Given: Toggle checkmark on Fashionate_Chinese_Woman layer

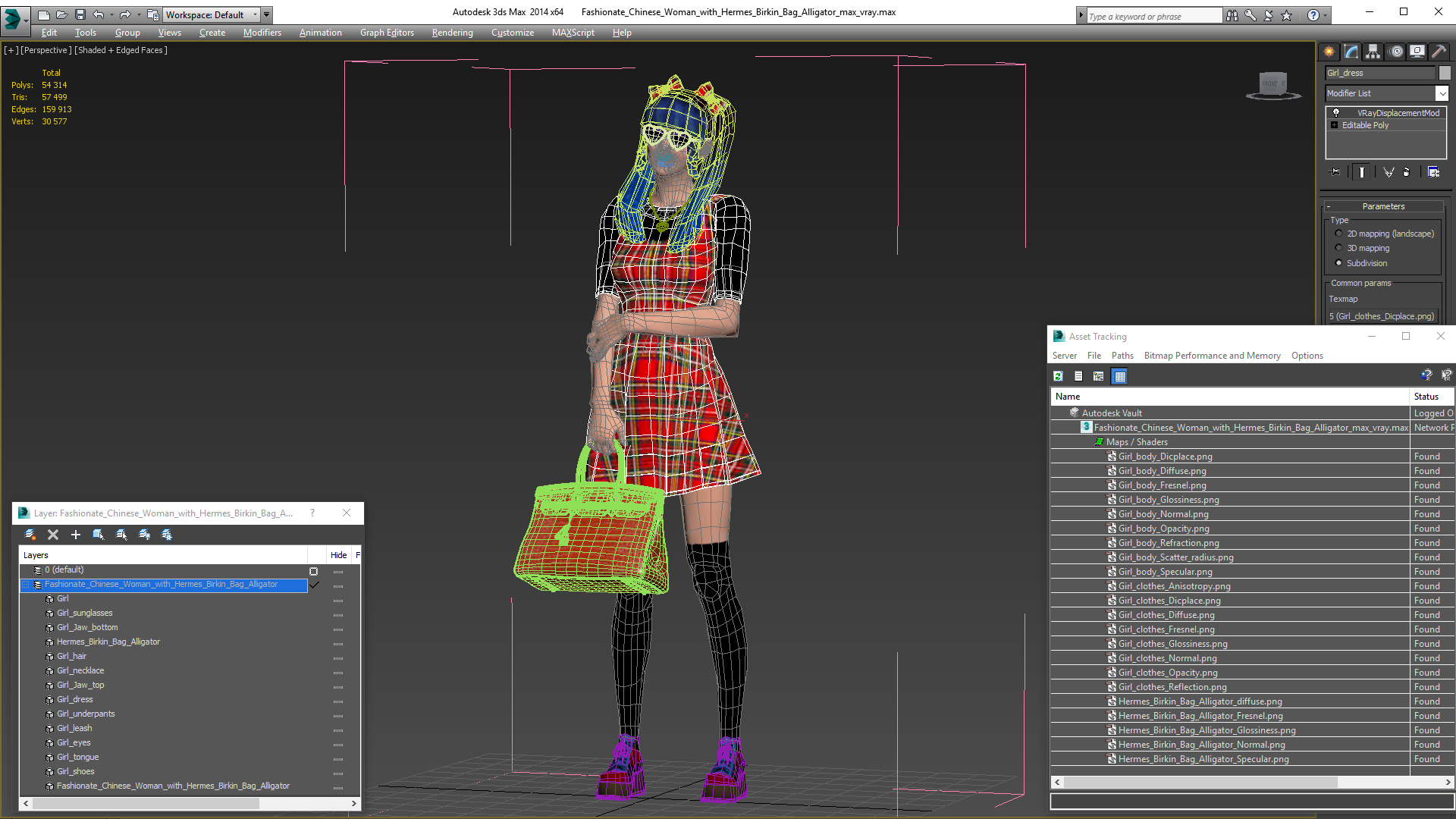Looking at the screenshot, I should [314, 585].
